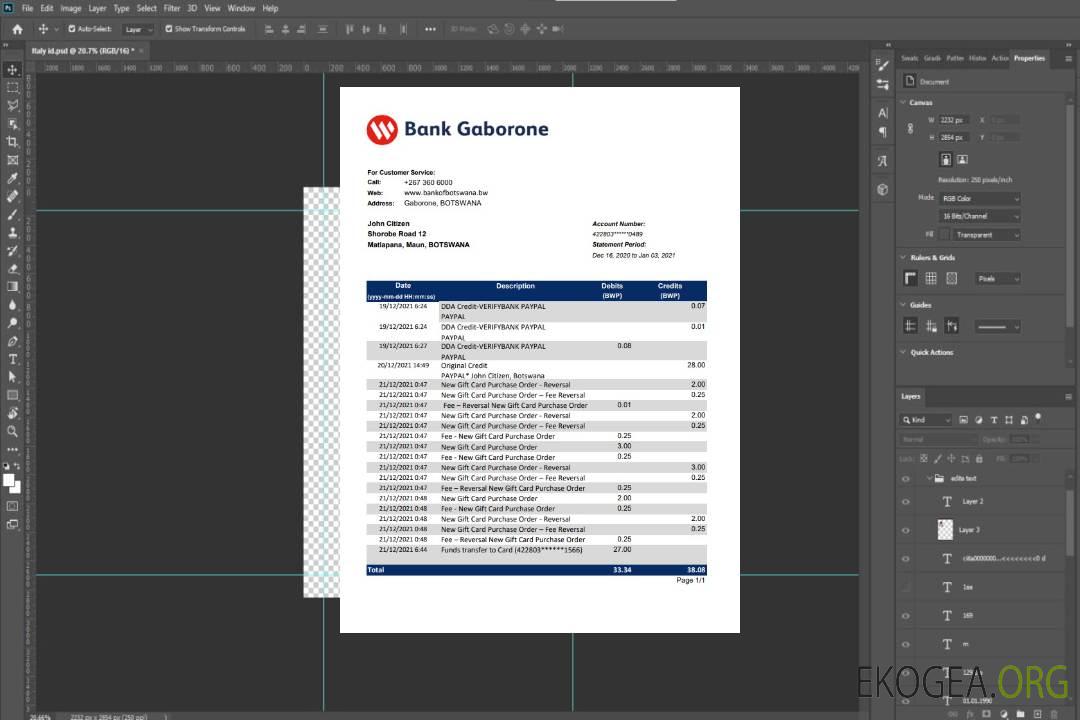Select the Crop tool
Viewport: 1080px width, 720px height.
pos(12,142)
